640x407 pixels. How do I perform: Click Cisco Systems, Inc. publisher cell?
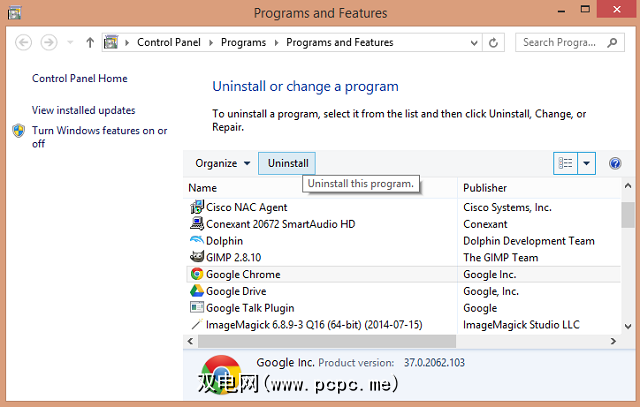pos(507,207)
